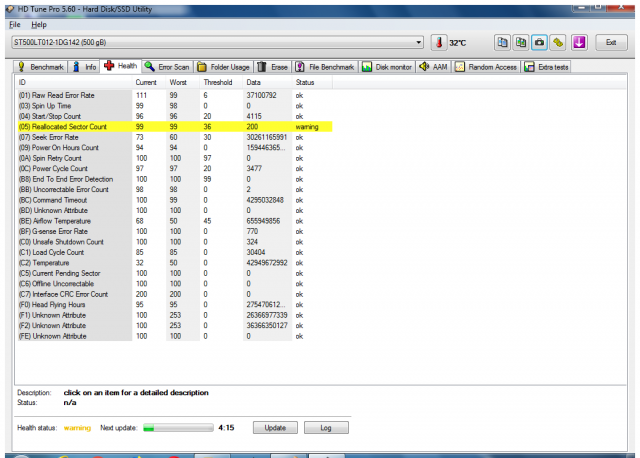Viewport: 640px width, 458px height.
Task: Click the Exit button
Action: click(x=611, y=43)
